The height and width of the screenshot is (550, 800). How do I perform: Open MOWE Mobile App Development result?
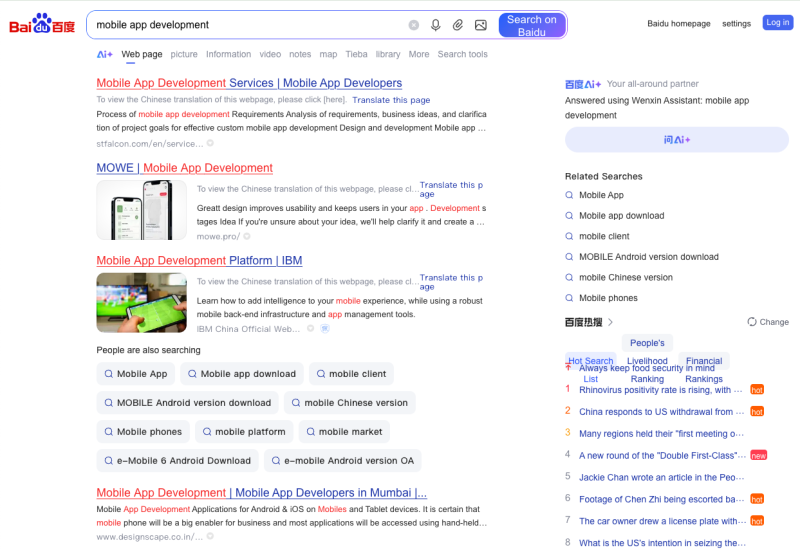pyautogui.click(x=185, y=168)
